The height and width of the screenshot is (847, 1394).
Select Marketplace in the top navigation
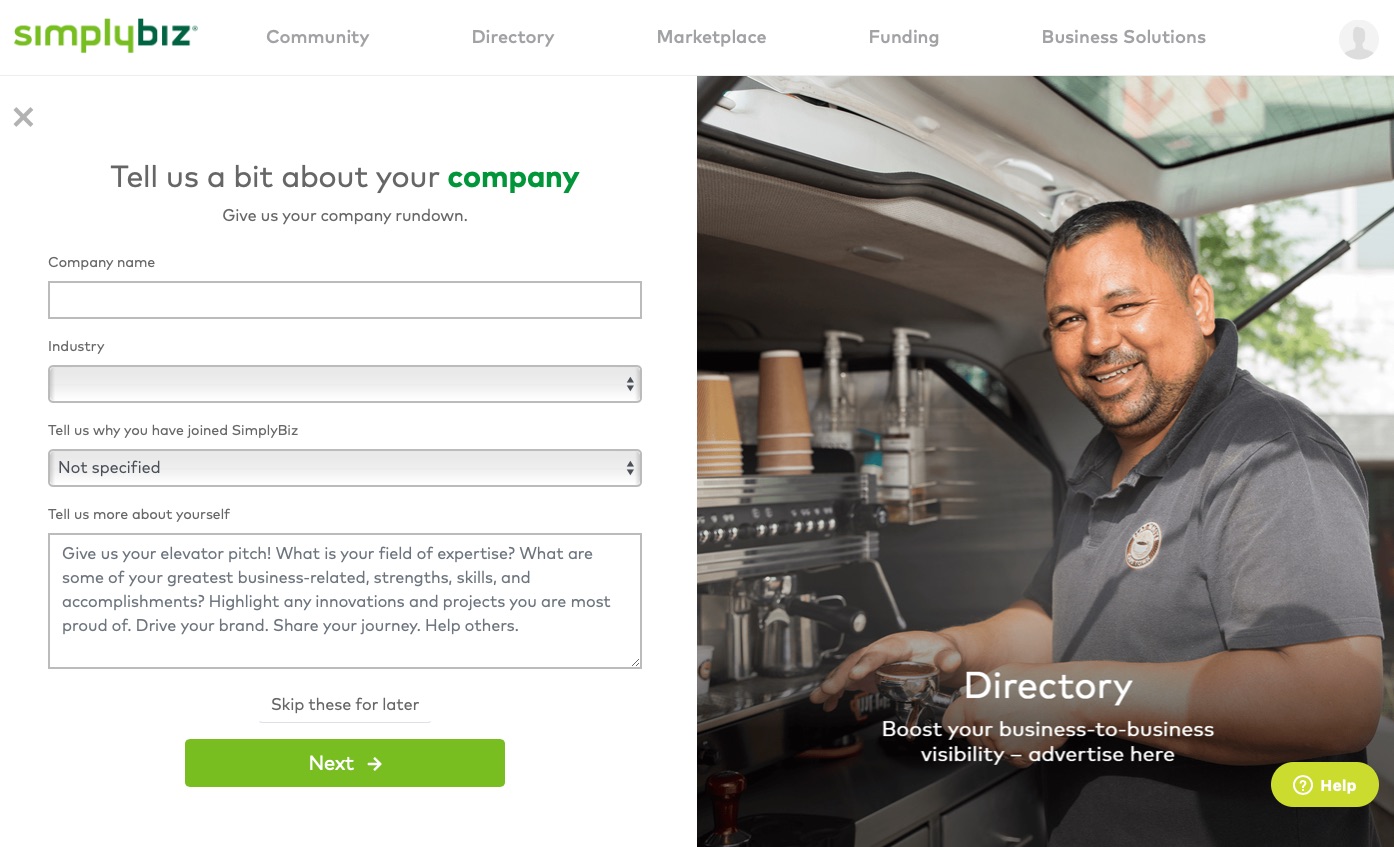711,37
